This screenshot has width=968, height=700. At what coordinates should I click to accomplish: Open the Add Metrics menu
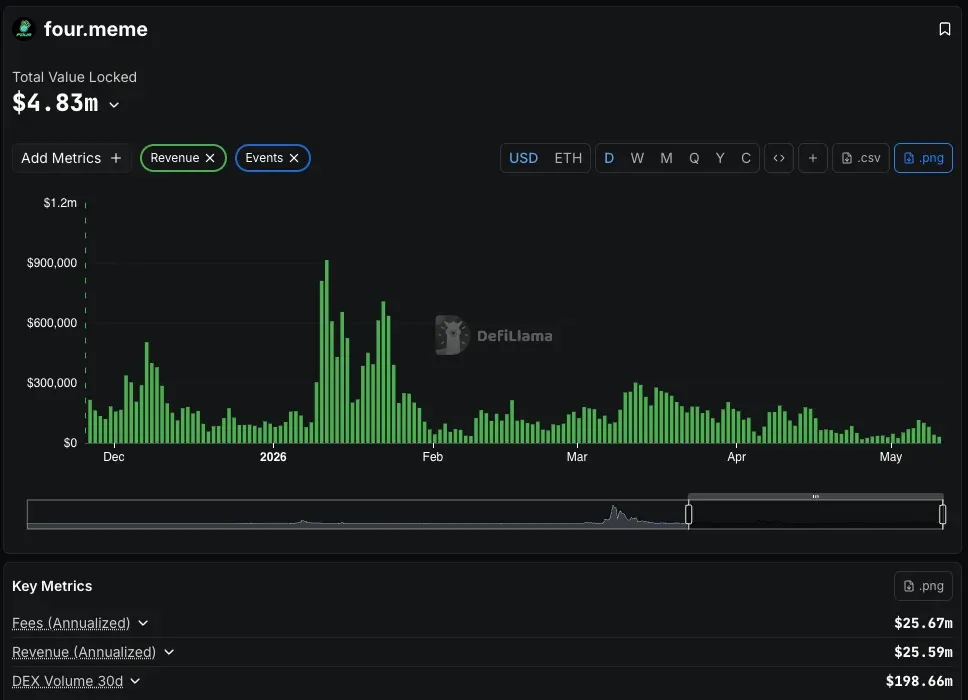coord(71,158)
